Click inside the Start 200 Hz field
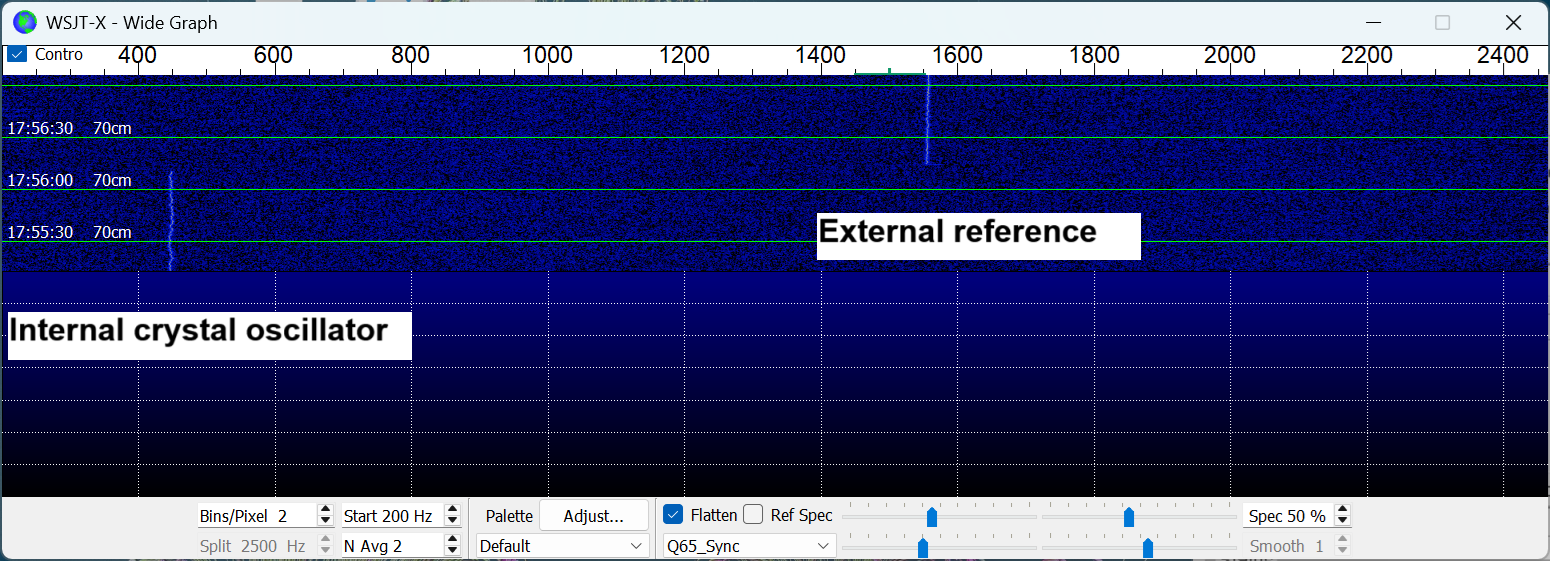1550x564 pixels. [x=392, y=516]
